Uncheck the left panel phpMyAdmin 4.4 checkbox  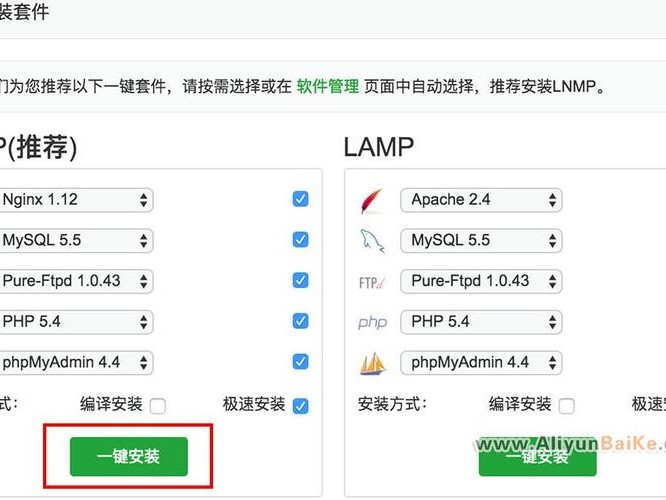coord(300,362)
